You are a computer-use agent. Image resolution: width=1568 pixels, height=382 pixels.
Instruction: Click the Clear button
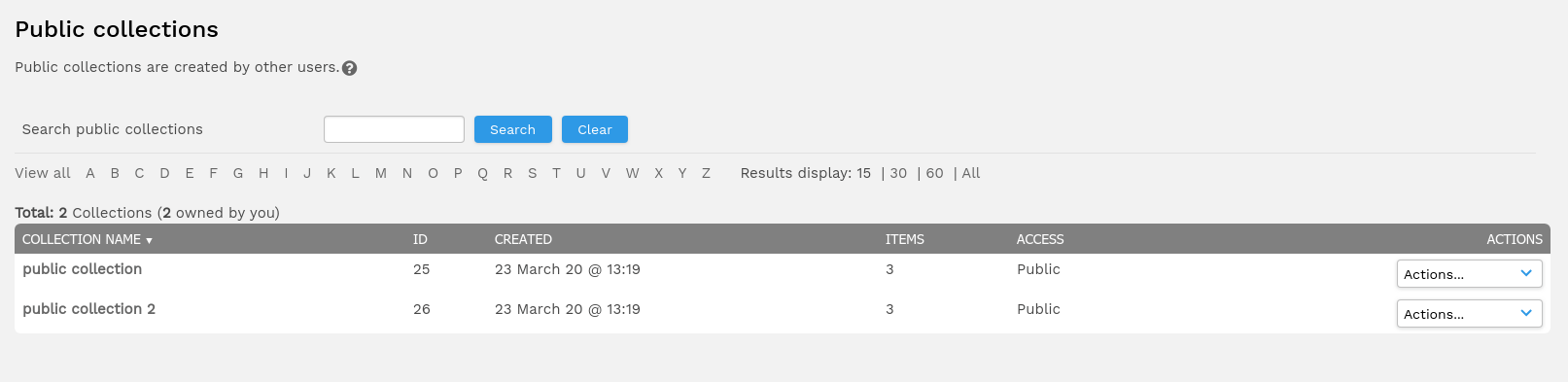594,129
